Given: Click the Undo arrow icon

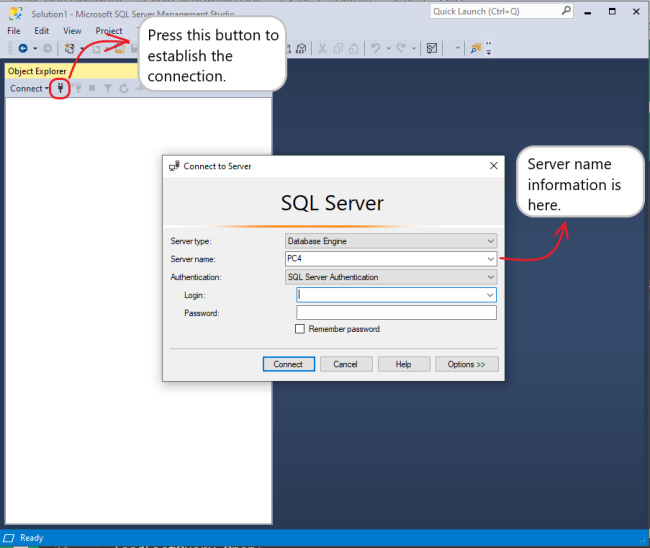Looking at the screenshot, I should [376, 48].
